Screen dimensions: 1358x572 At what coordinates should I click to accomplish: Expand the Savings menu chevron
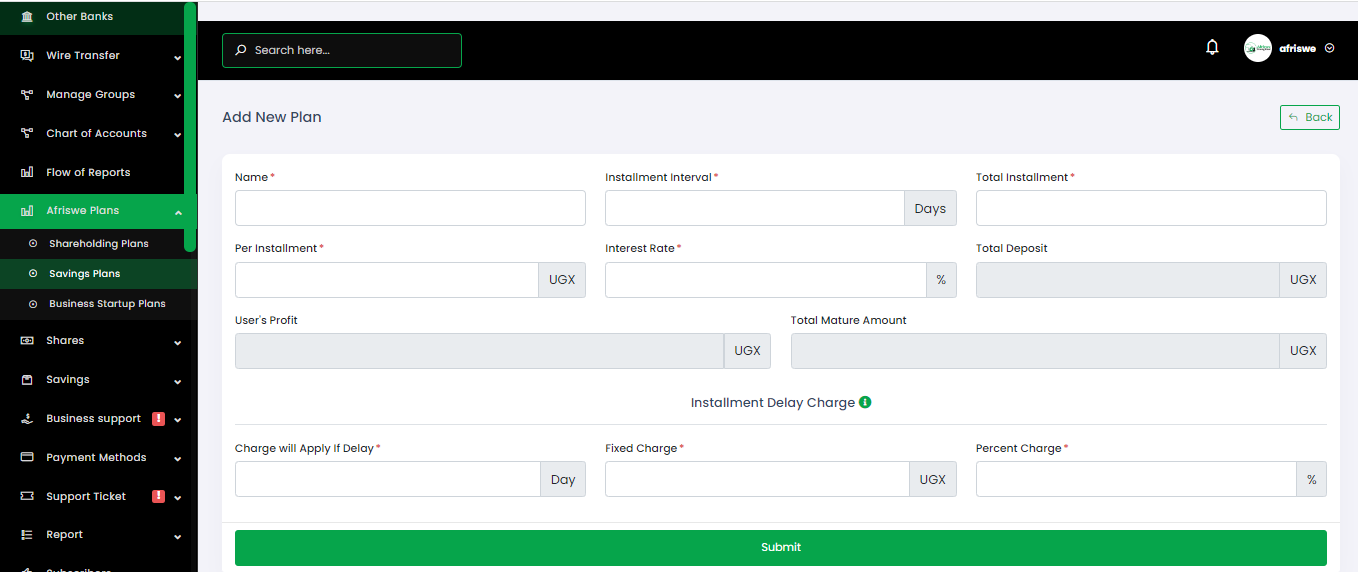pyautogui.click(x=177, y=381)
